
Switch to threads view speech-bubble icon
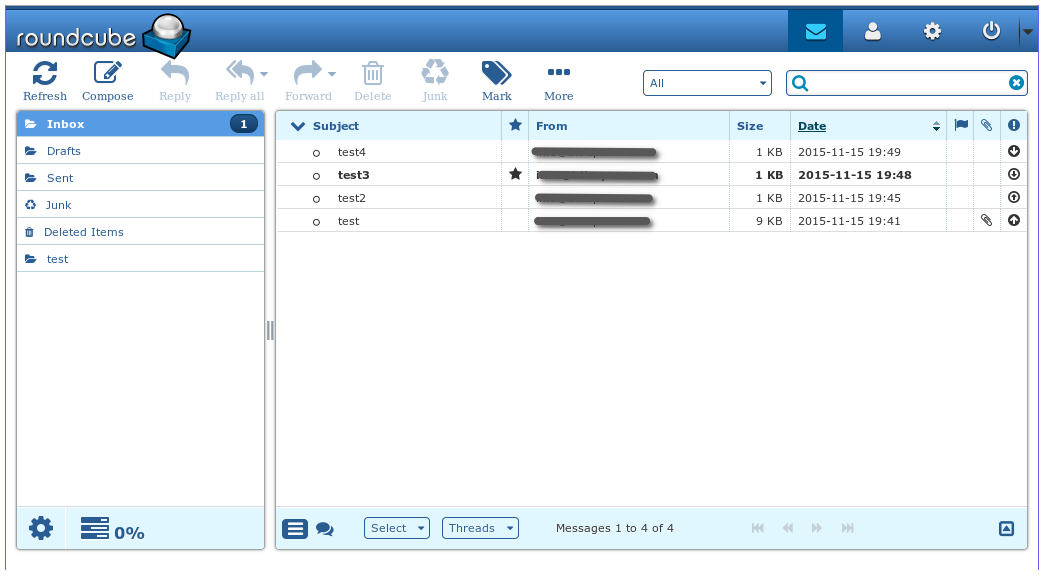click(x=325, y=529)
